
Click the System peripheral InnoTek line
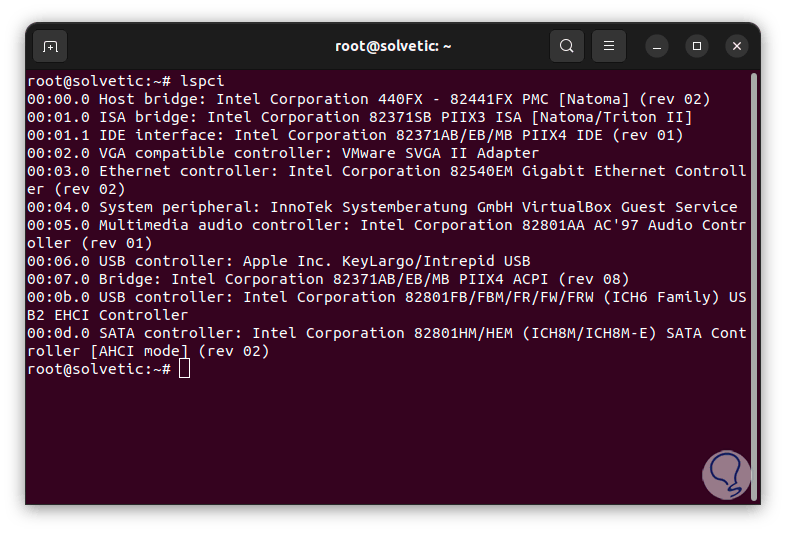click(382, 207)
